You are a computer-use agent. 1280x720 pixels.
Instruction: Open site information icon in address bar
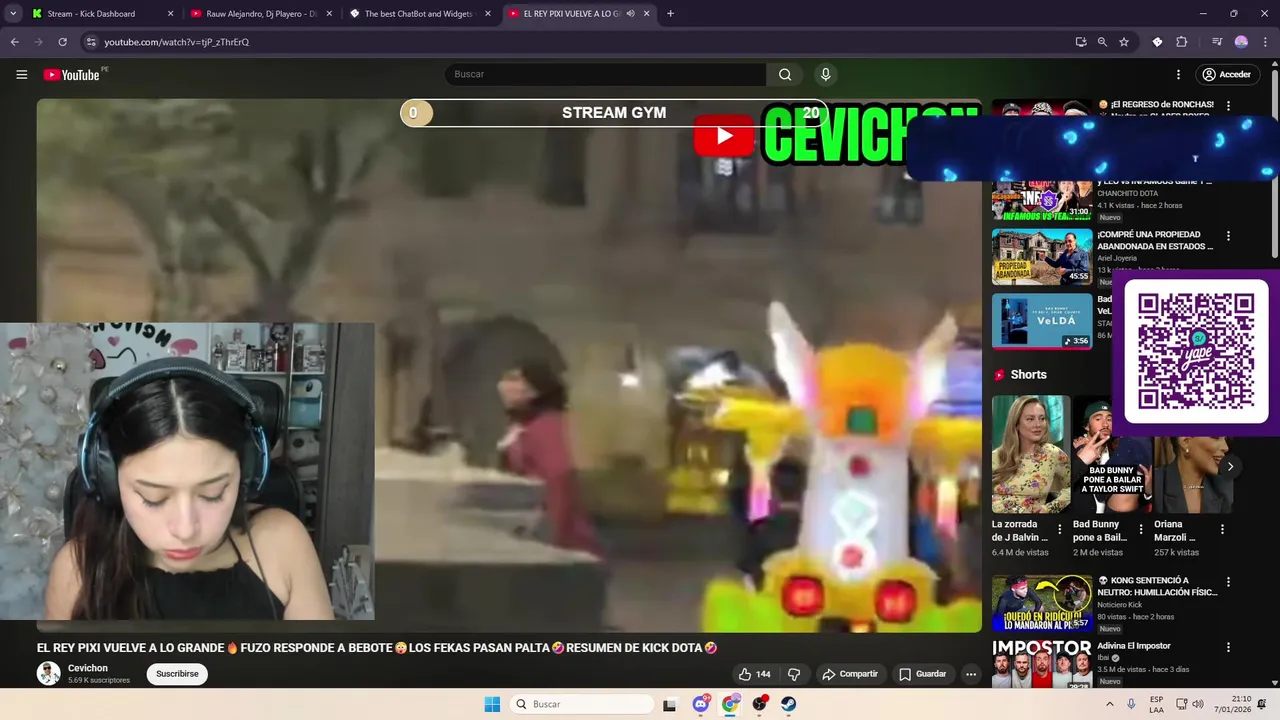91,42
